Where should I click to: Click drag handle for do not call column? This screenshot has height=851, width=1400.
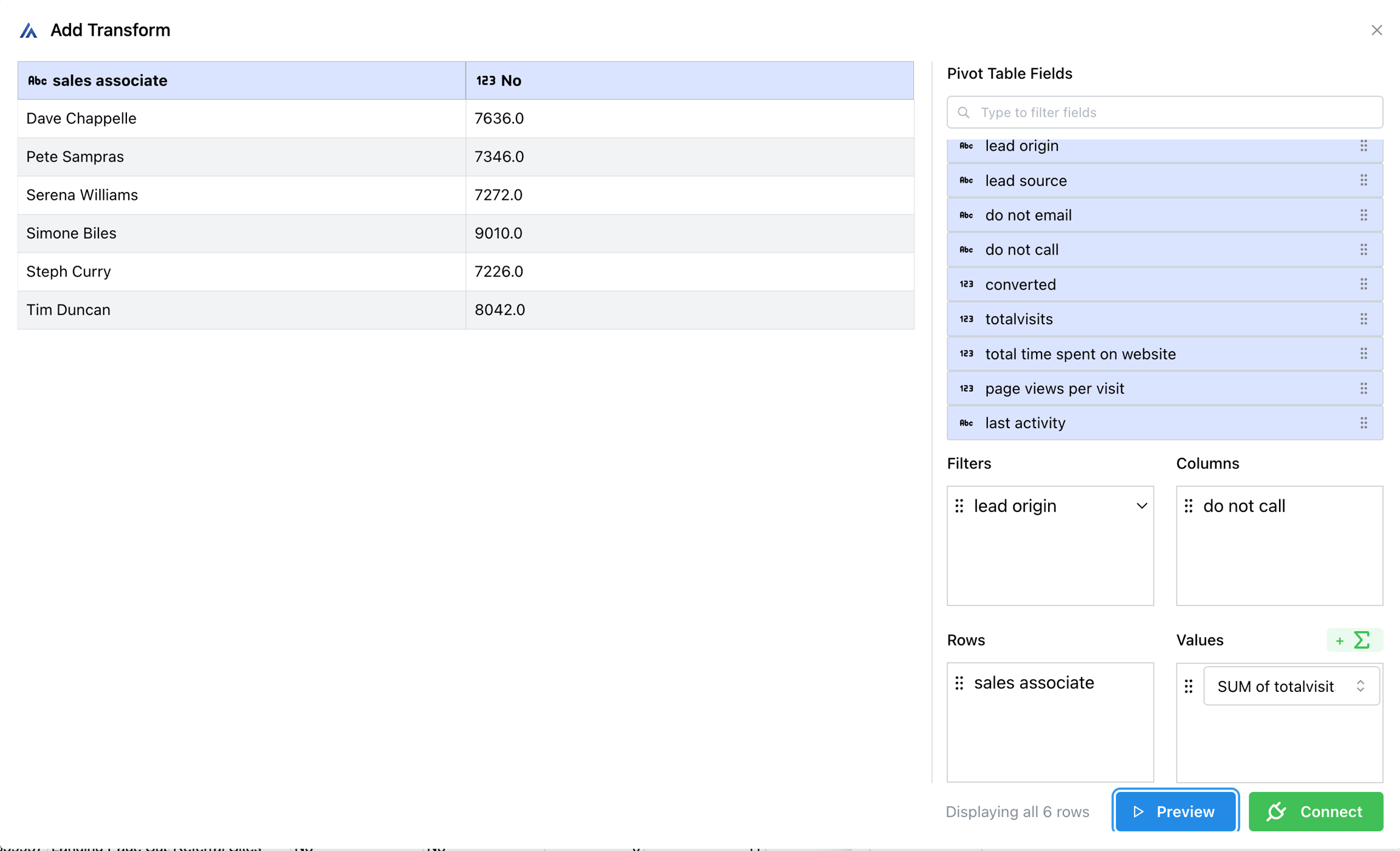pyautogui.click(x=1189, y=506)
